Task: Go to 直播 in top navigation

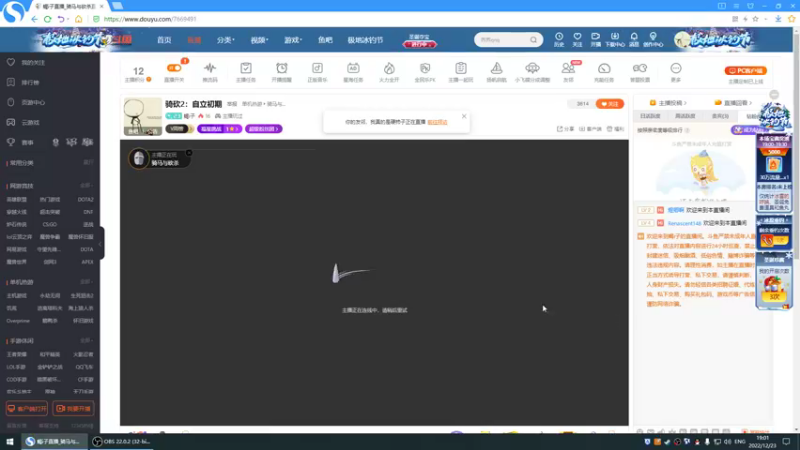Action: click(194, 40)
